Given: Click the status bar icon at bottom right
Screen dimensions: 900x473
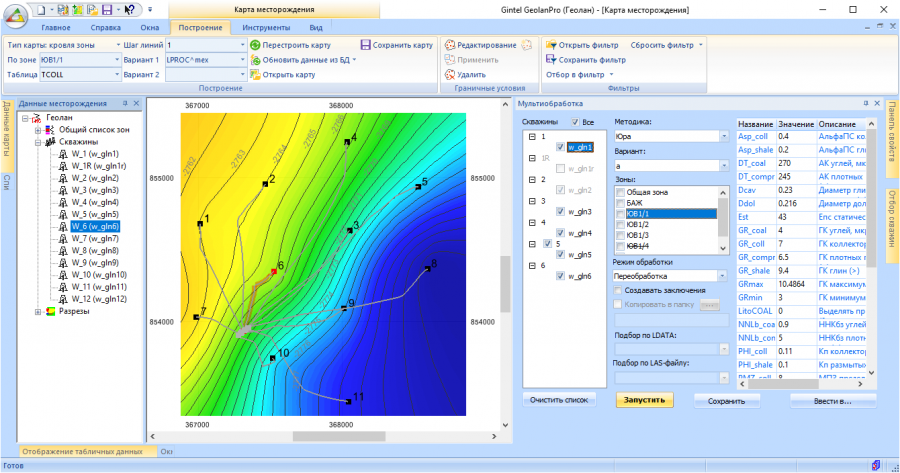Looking at the screenshot, I should [876, 465].
